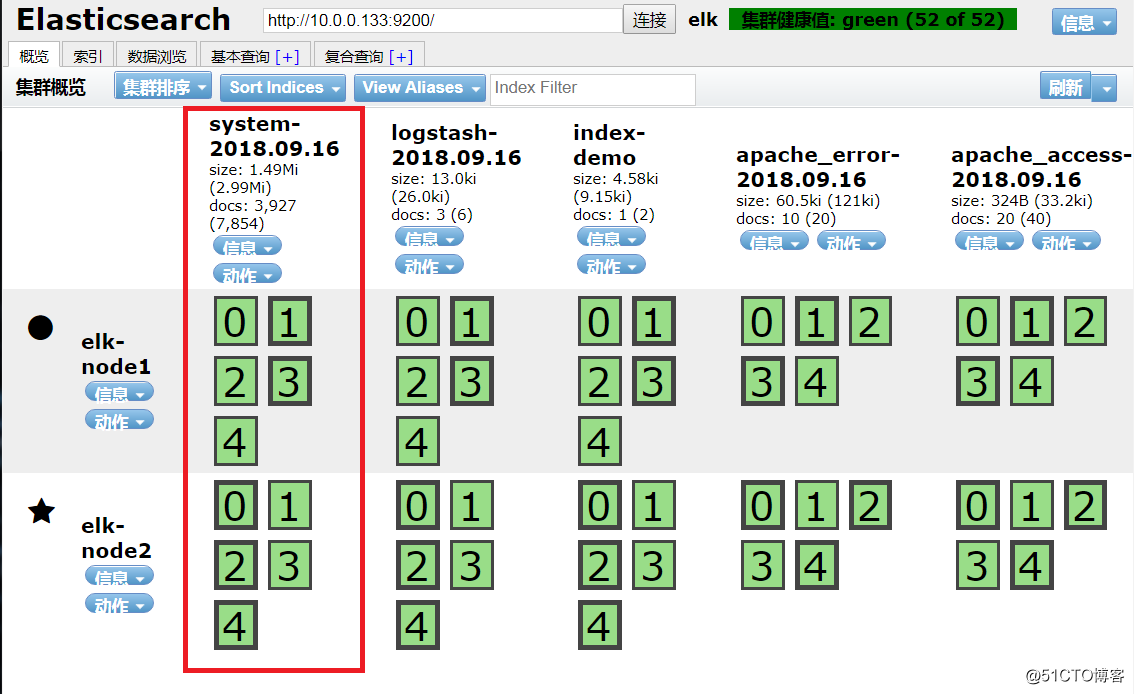The image size is (1134, 694).
Task: Open 动作 dropdown for system-2018.09.16 index
Action: 247,274
